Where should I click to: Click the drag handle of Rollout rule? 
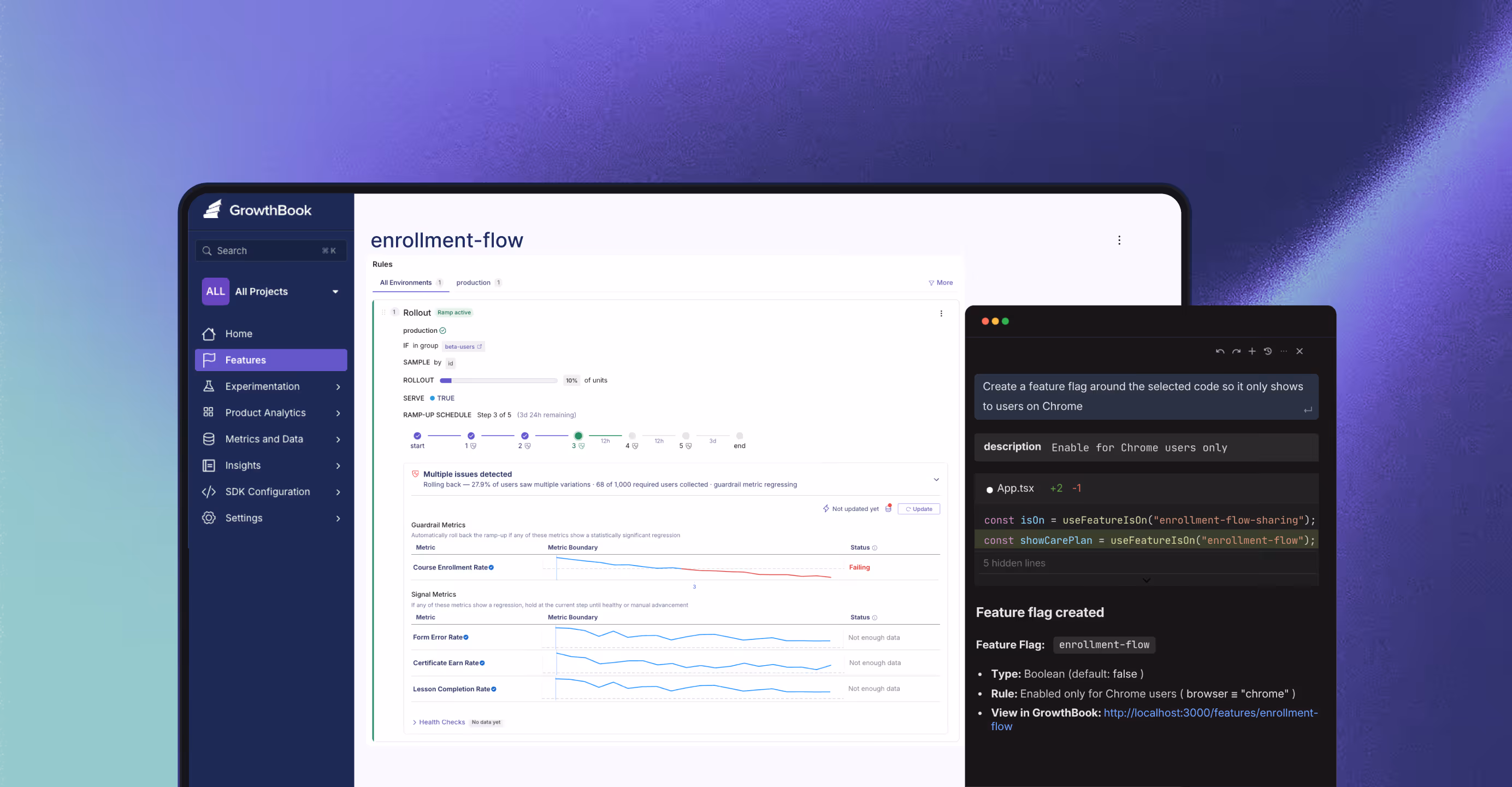[x=383, y=313]
